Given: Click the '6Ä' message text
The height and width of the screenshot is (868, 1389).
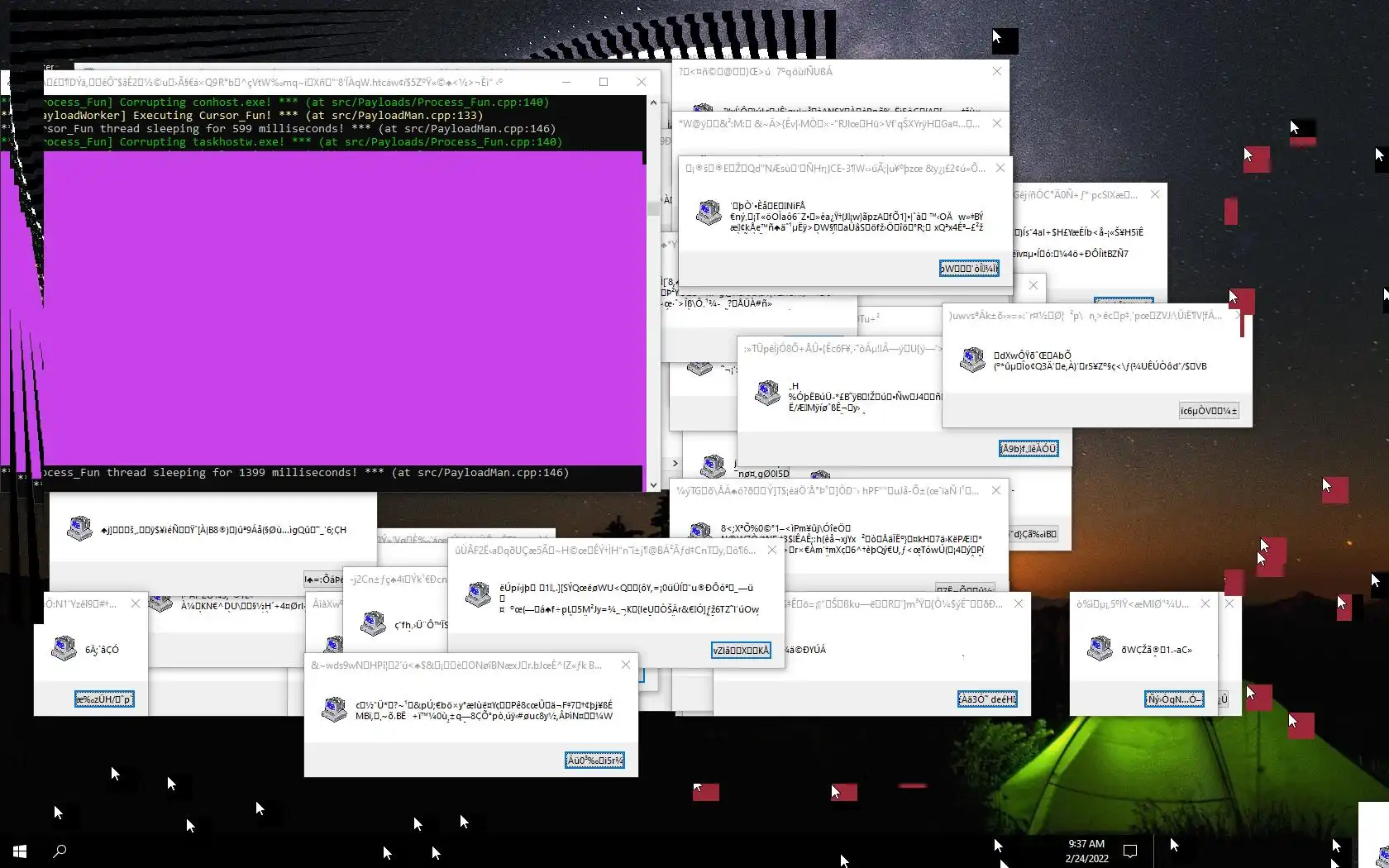Looking at the screenshot, I should [x=102, y=650].
